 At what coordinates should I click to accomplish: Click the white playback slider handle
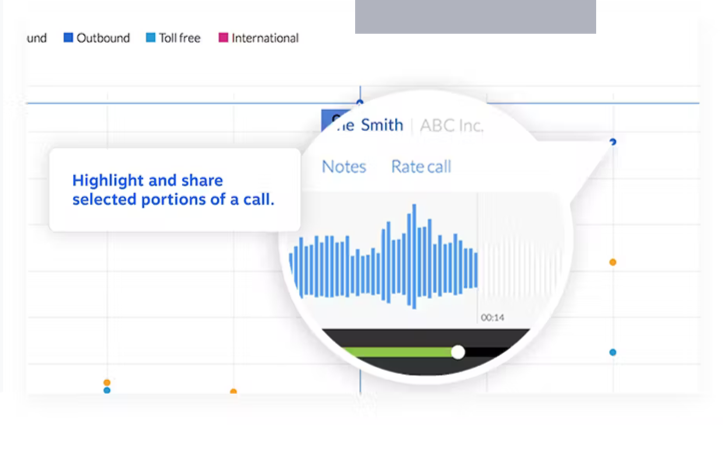458,352
